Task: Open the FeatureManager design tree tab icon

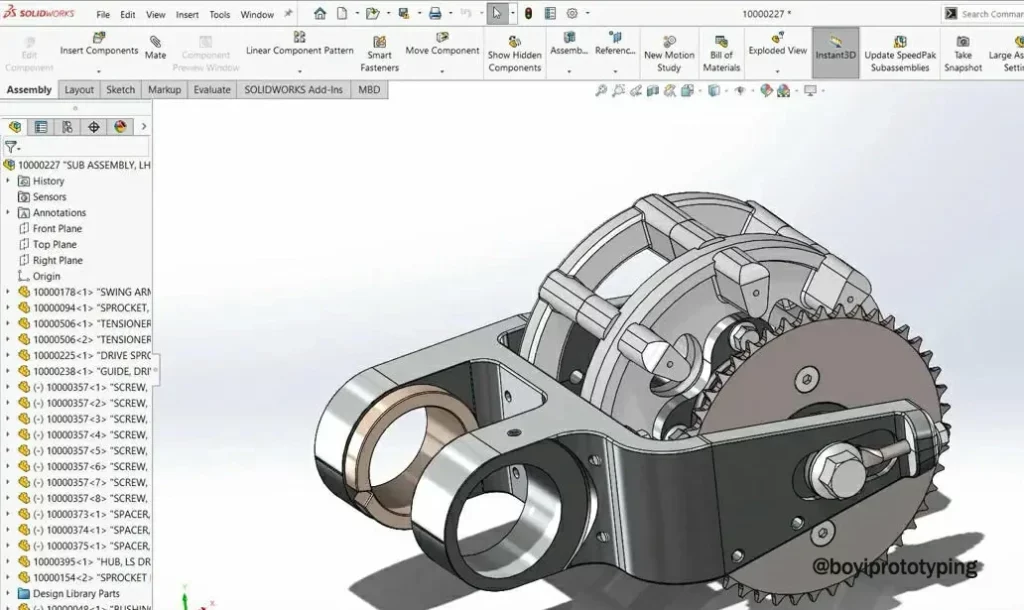Action: (x=15, y=127)
